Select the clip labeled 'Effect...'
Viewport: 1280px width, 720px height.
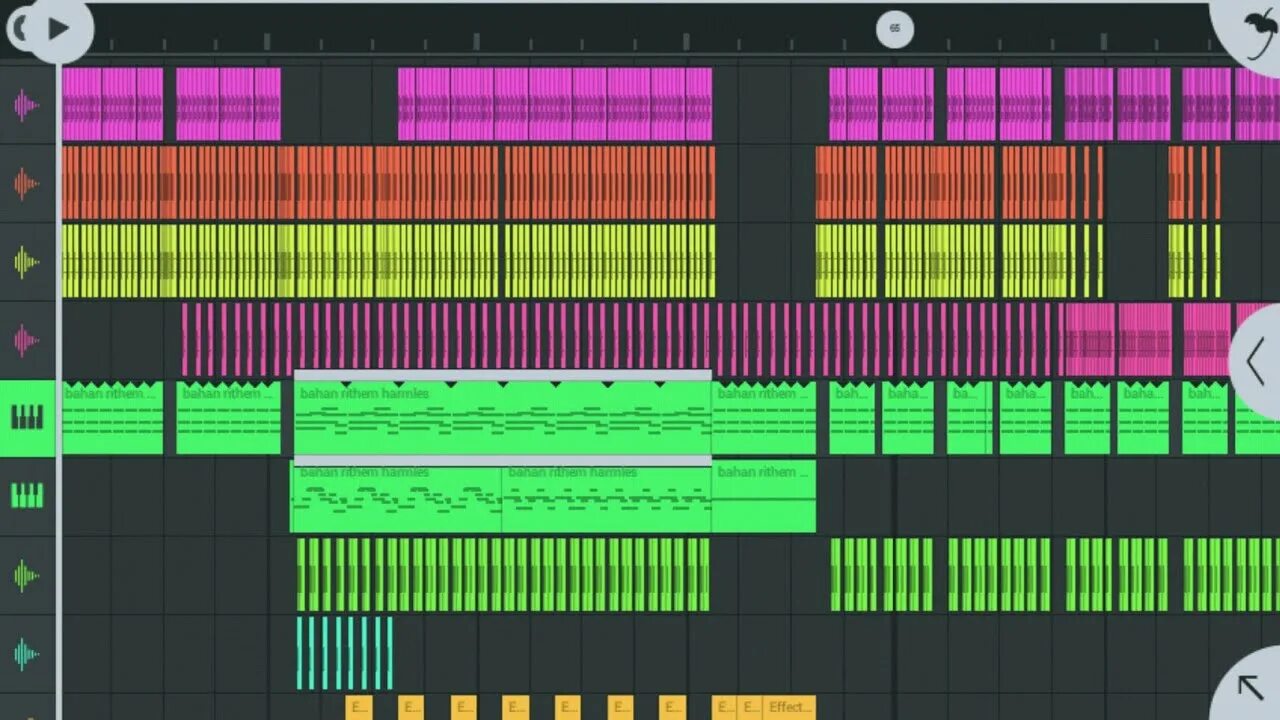pyautogui.click(x=790, y=708)
